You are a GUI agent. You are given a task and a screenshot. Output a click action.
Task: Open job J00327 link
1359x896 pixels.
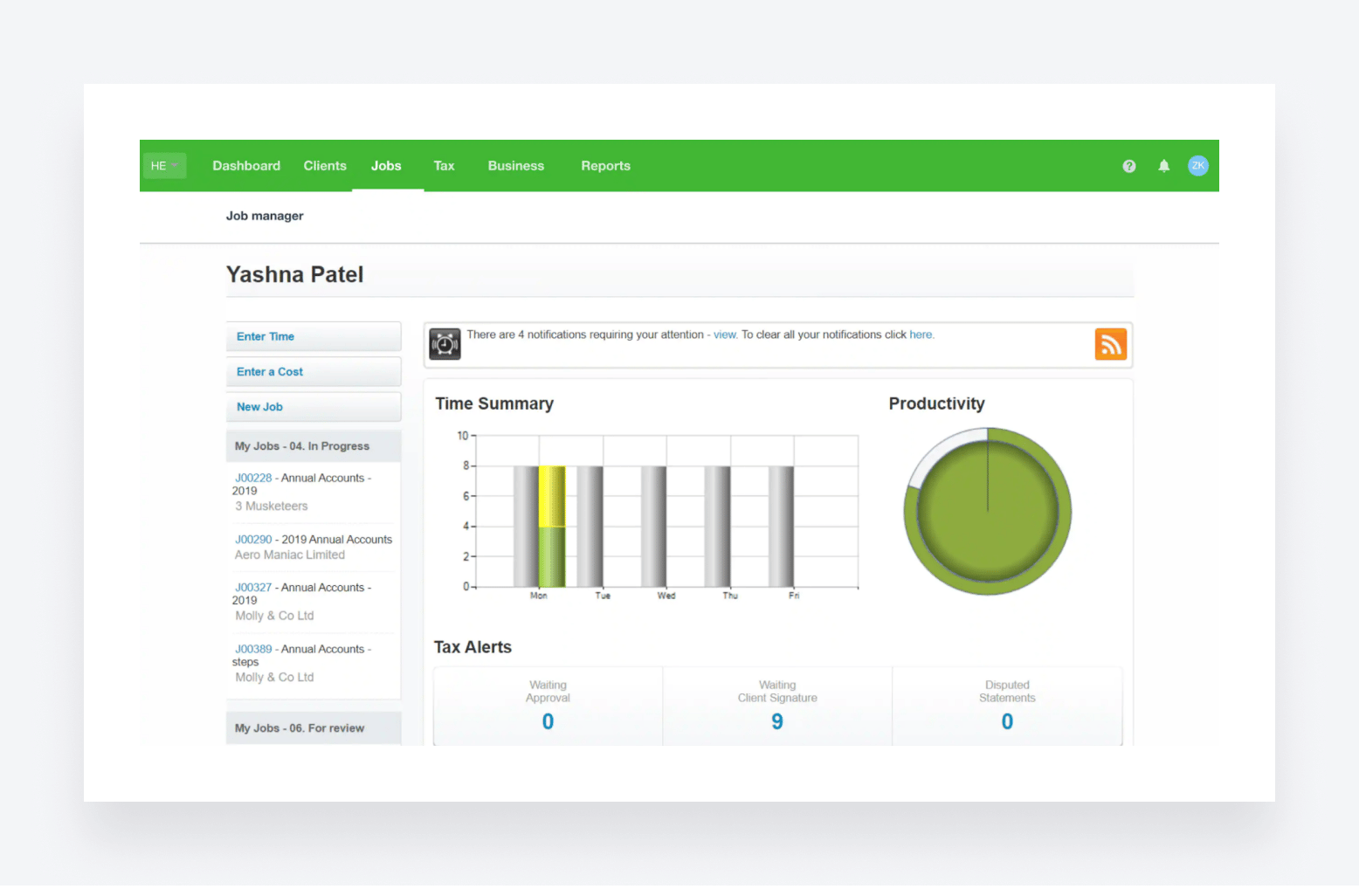tap(253, 588)
